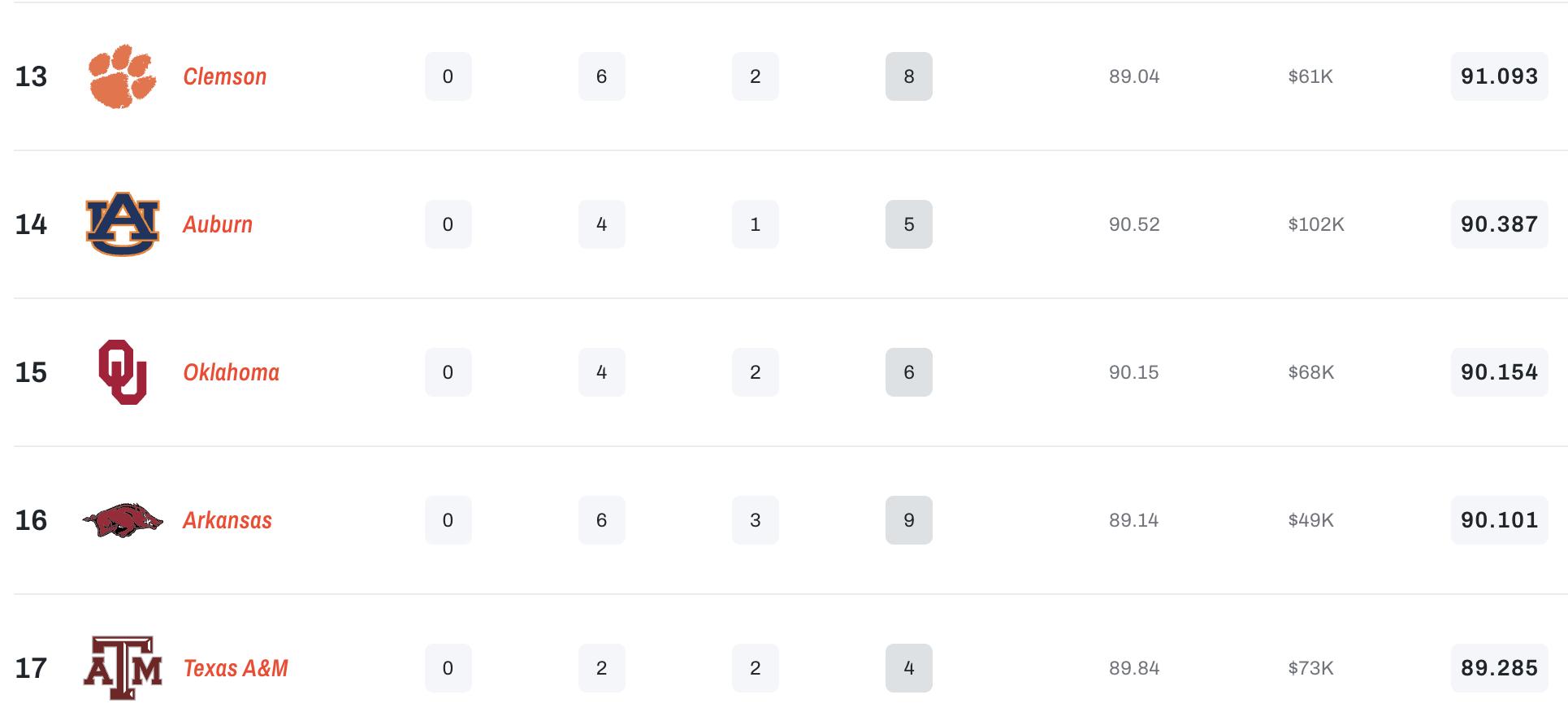Click the Auburn AU logo
The width and height of the screenshot is (1568, 712).
click(x=122, y=224)
